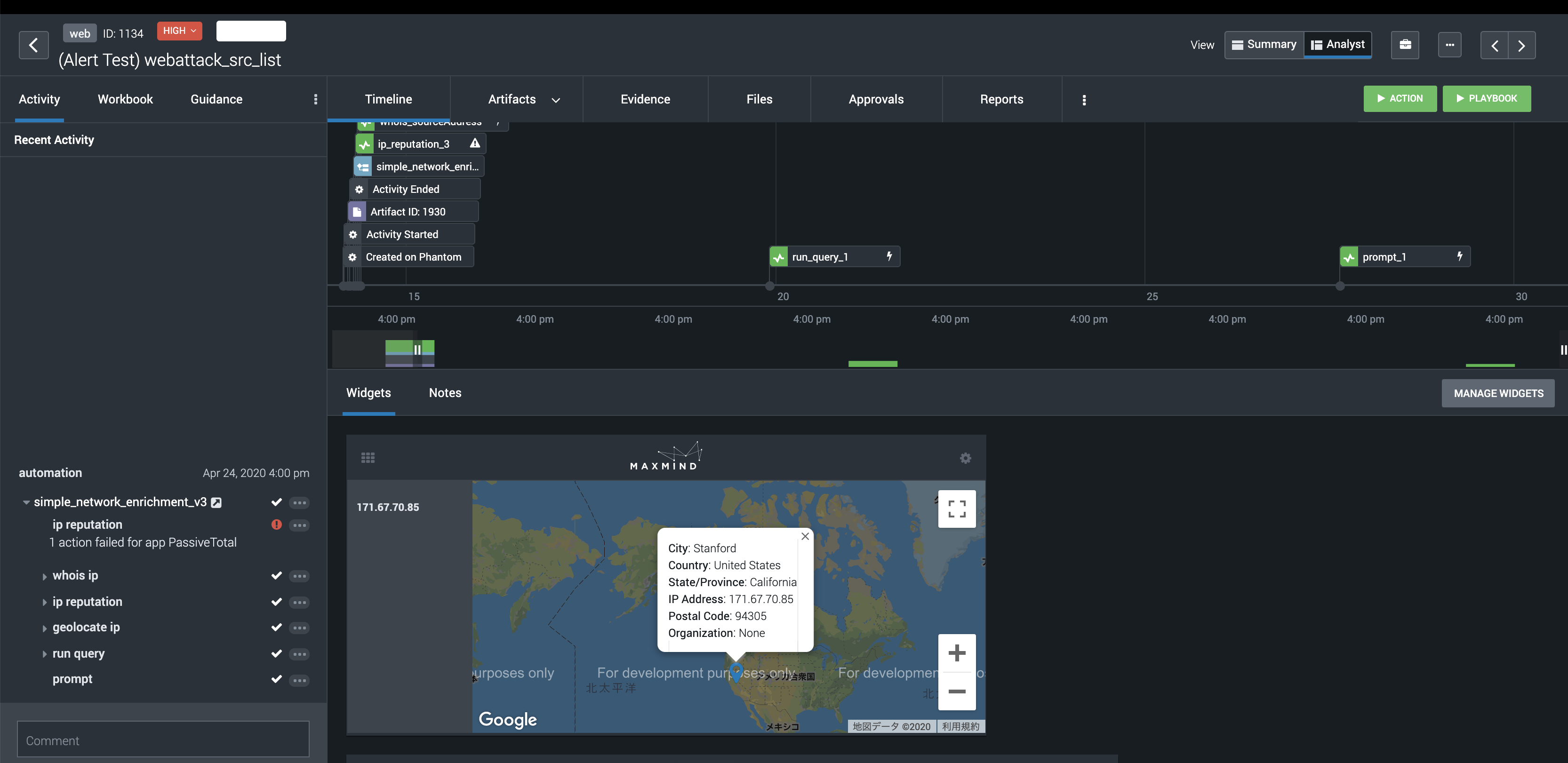
Task: Close the Stanford location info popup
Action: click(x=805, y=536)
